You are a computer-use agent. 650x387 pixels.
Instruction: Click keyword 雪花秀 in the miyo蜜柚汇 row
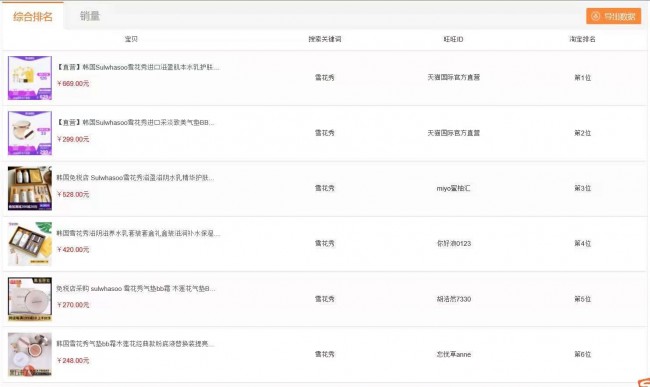click(325, 188)
